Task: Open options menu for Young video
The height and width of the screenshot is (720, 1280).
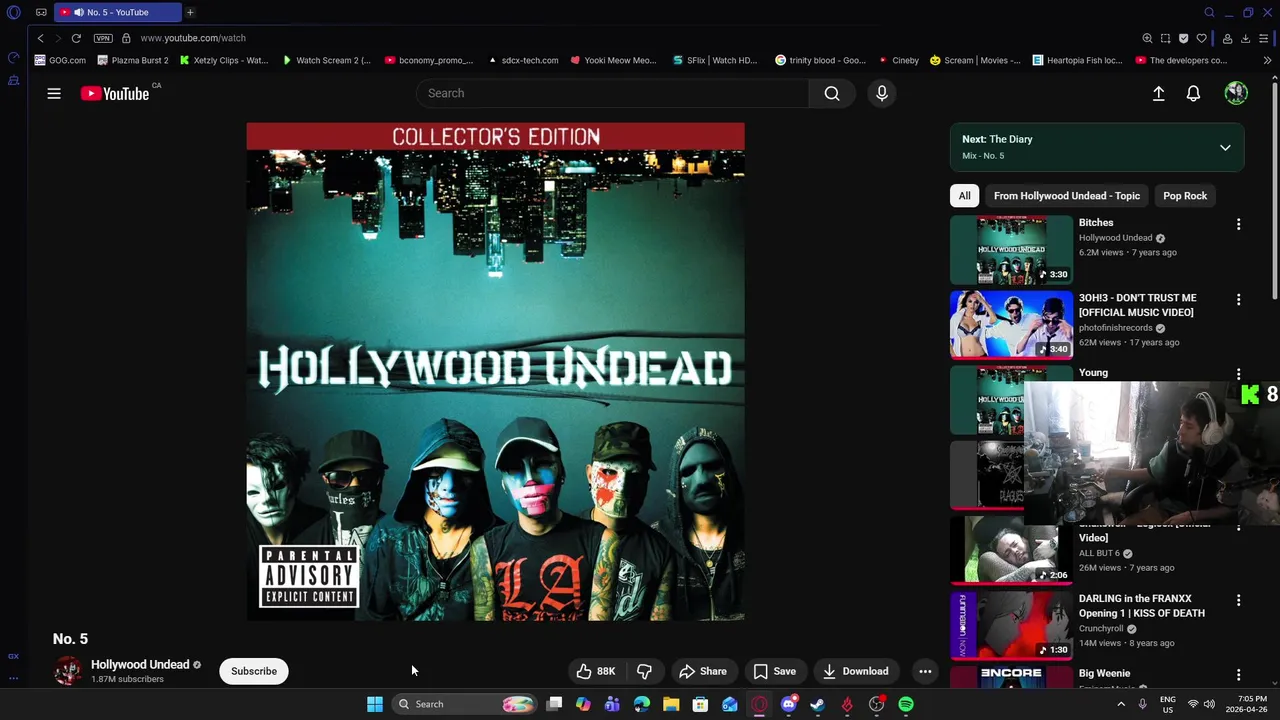Action: 1238,374
